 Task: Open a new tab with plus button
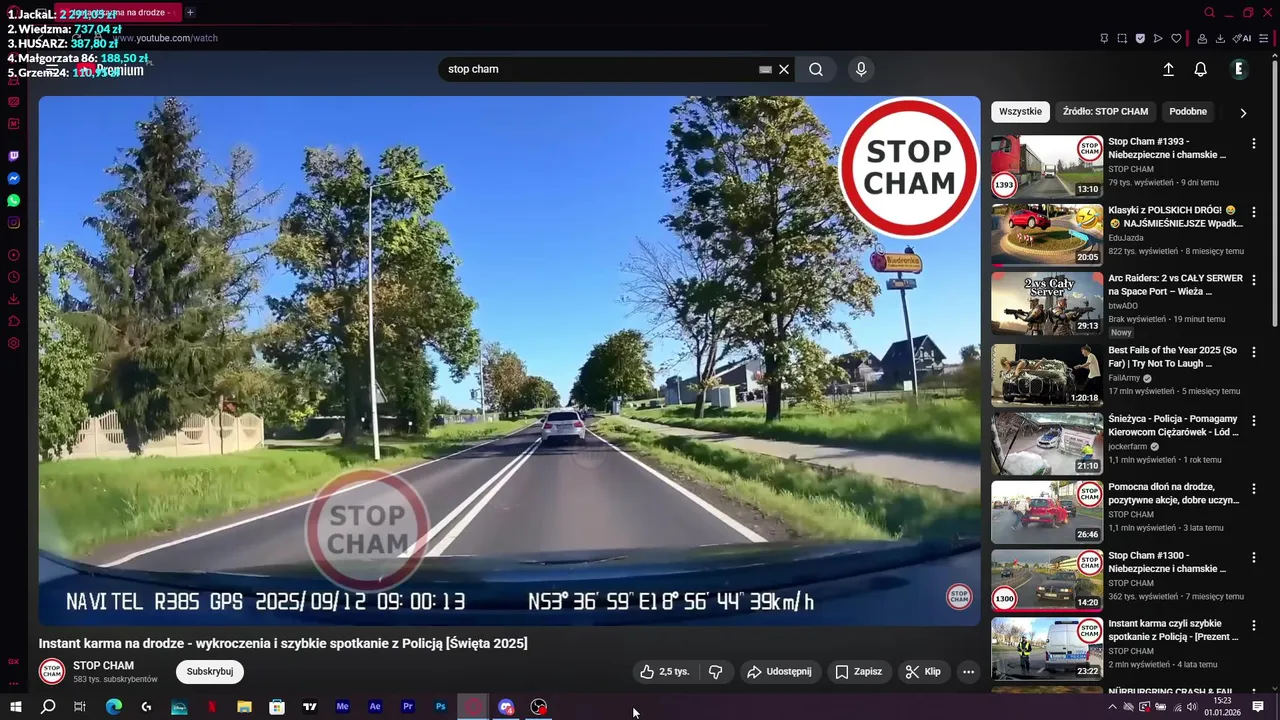point(190,12)
